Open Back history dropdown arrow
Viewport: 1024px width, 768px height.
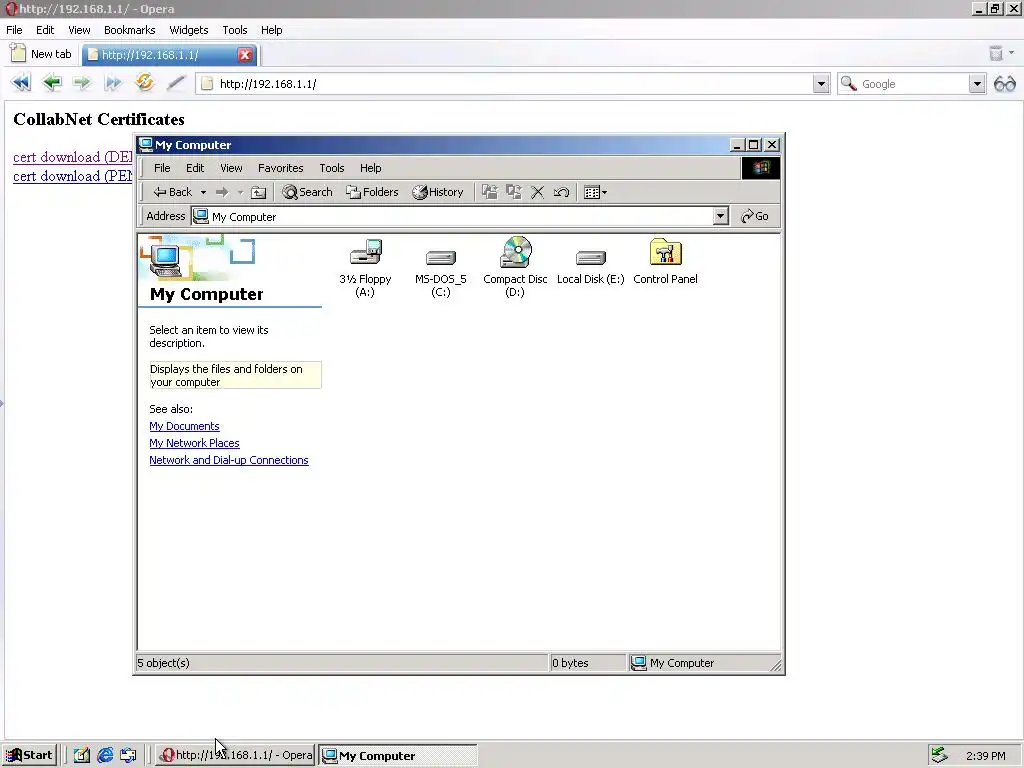click(x=203, y=192)
